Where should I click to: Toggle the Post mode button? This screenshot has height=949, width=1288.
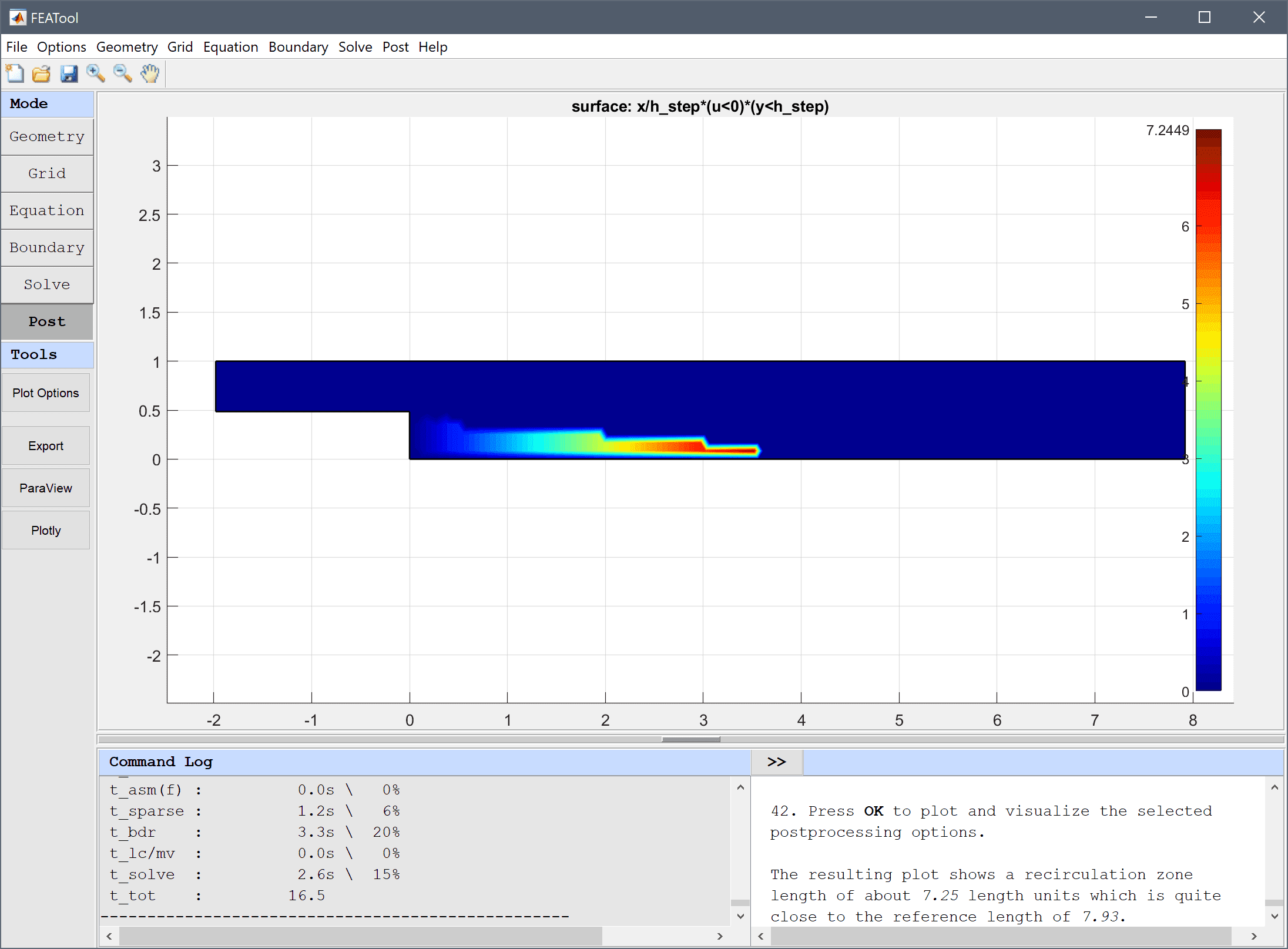click(x=47, y=321)
